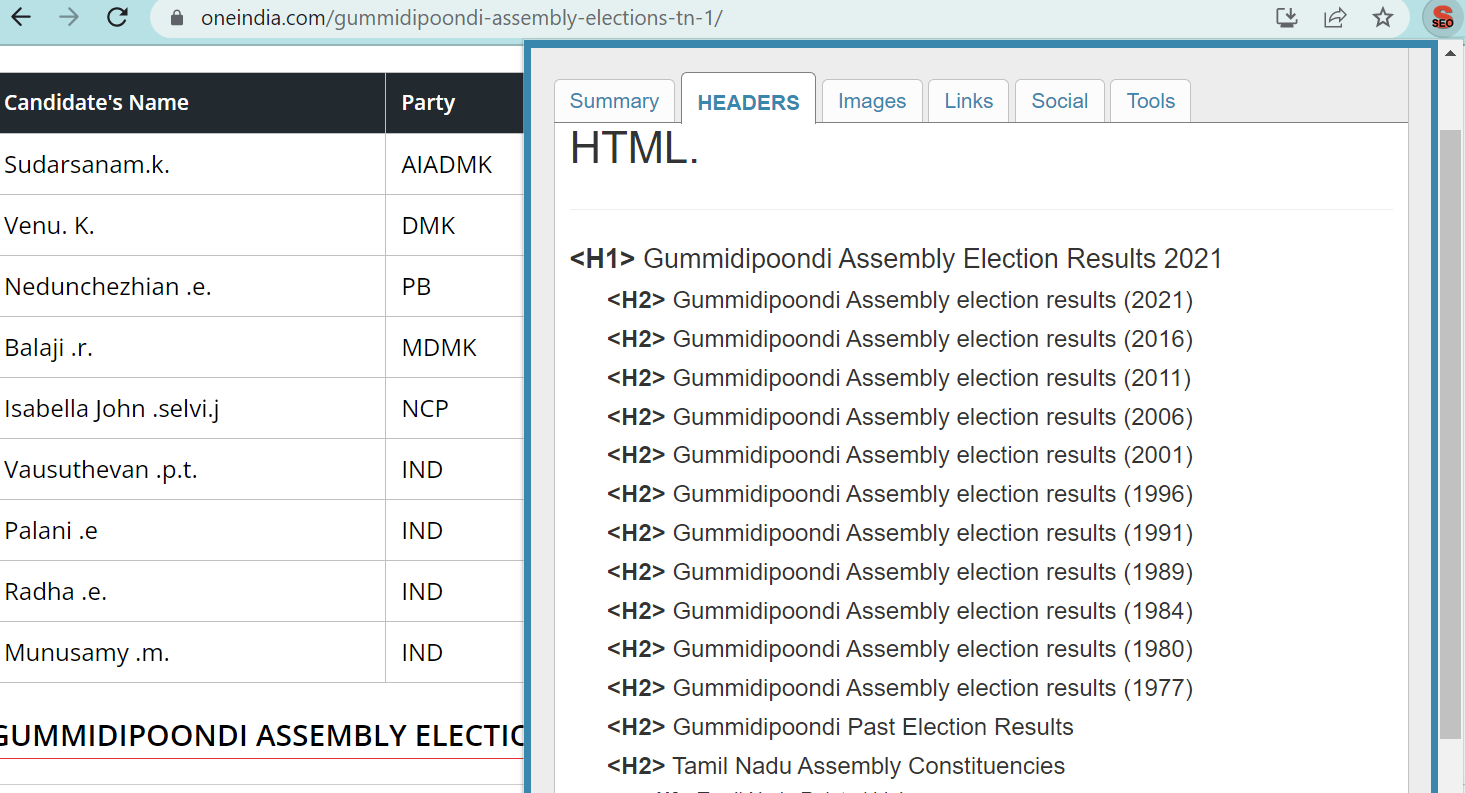Click the large HTML. title in panel
Screen dimensions: 1465x793
pyautogui.click(x=634, y=148)
